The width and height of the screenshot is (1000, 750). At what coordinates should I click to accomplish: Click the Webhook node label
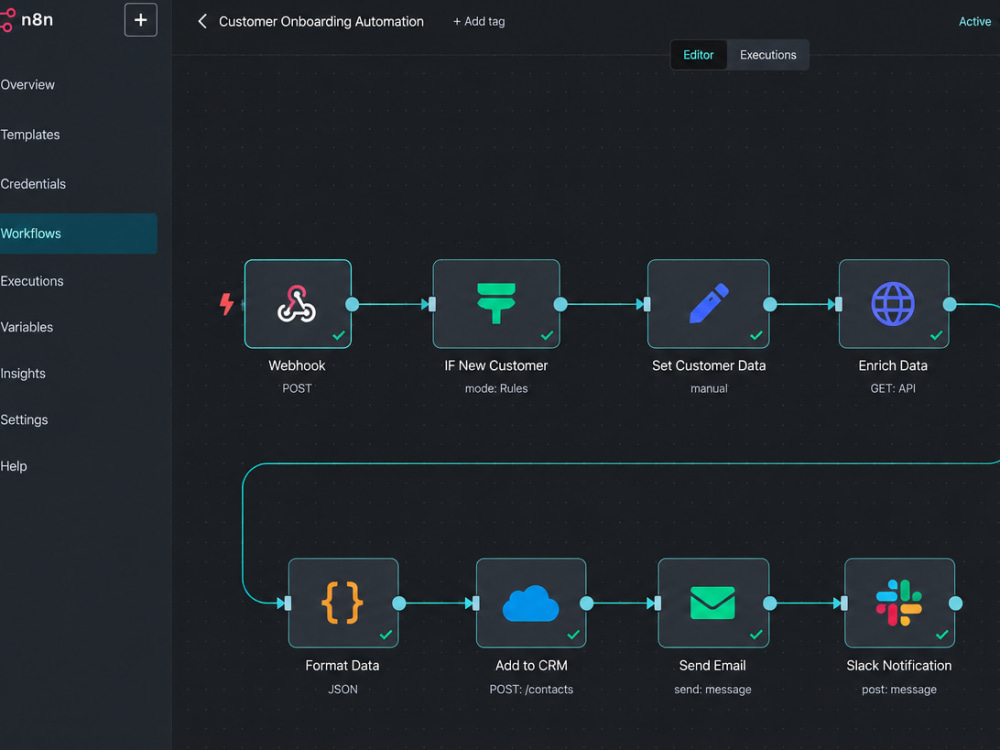click(x=297, y=365)
